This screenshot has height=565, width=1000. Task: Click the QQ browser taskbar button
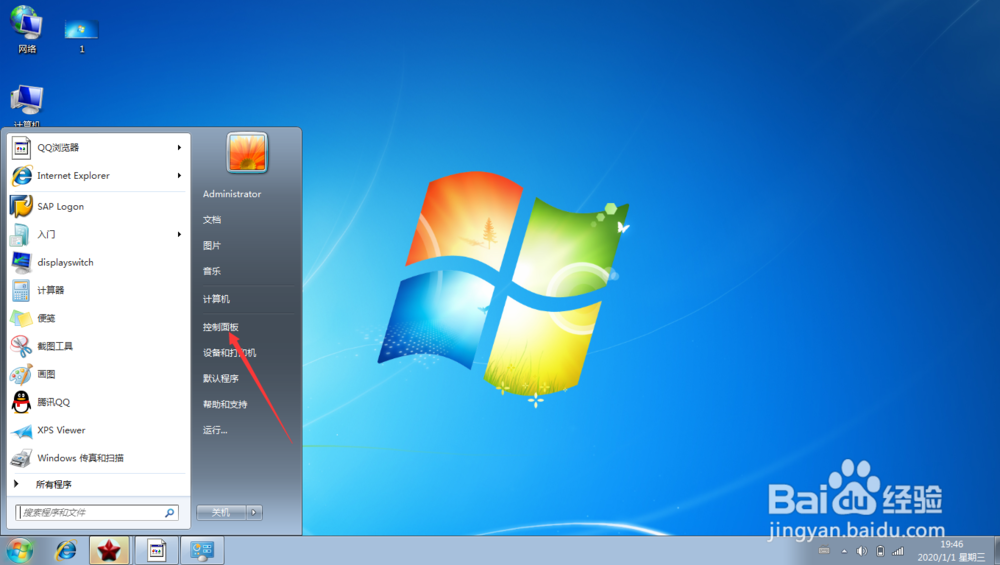click(x=156, y=550)
